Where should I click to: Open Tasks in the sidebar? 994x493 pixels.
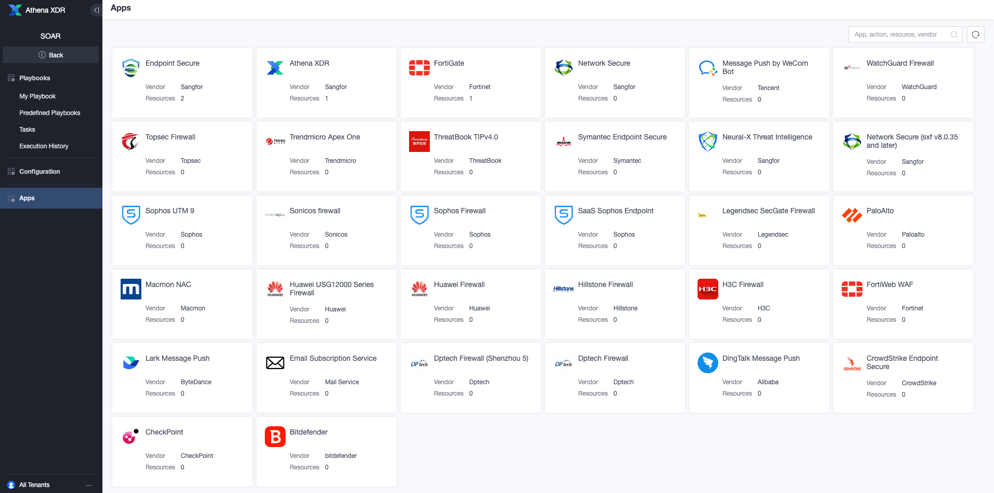(27, 129)
